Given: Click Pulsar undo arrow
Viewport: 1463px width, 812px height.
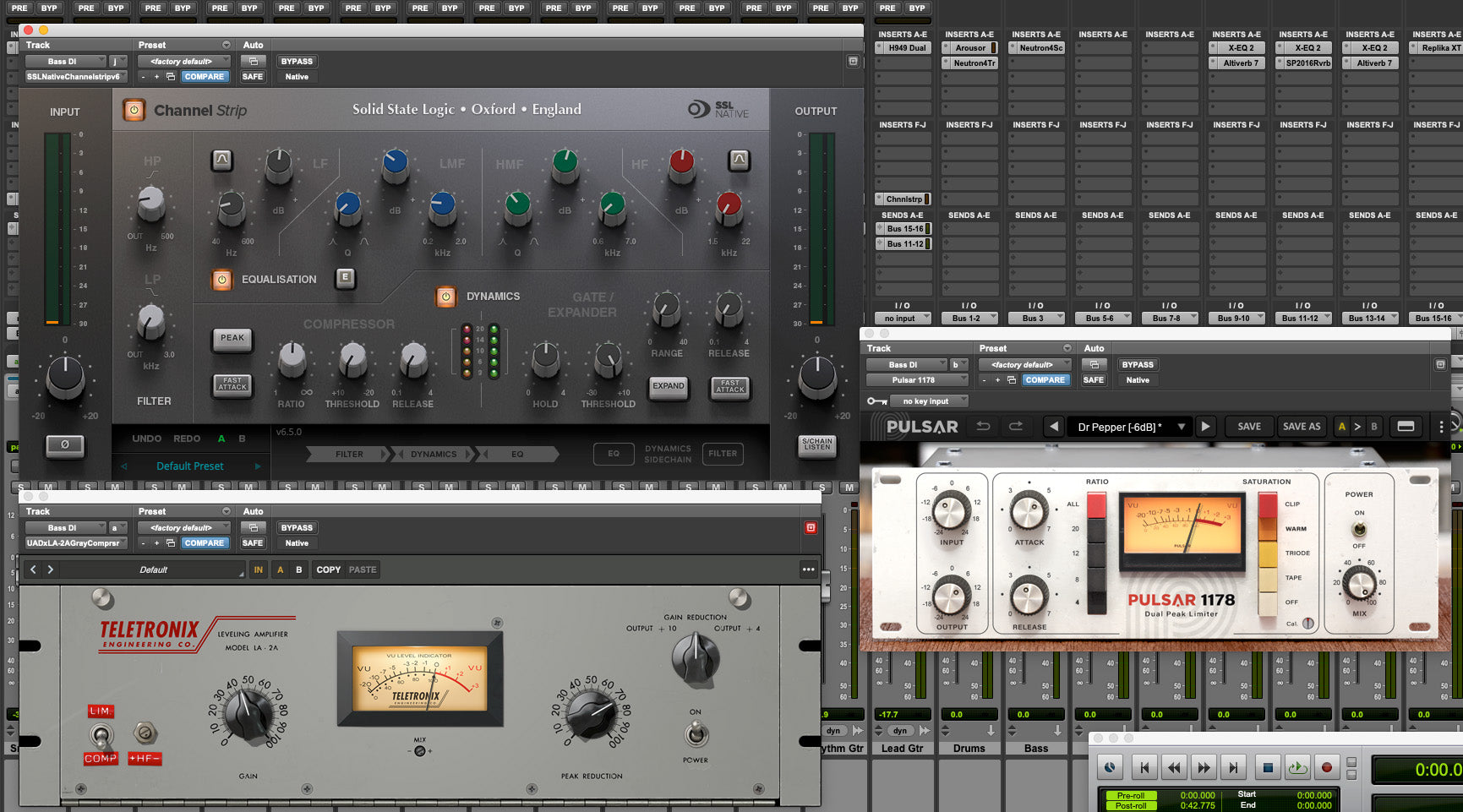Looking at the screenshot, I should point(983,427).
